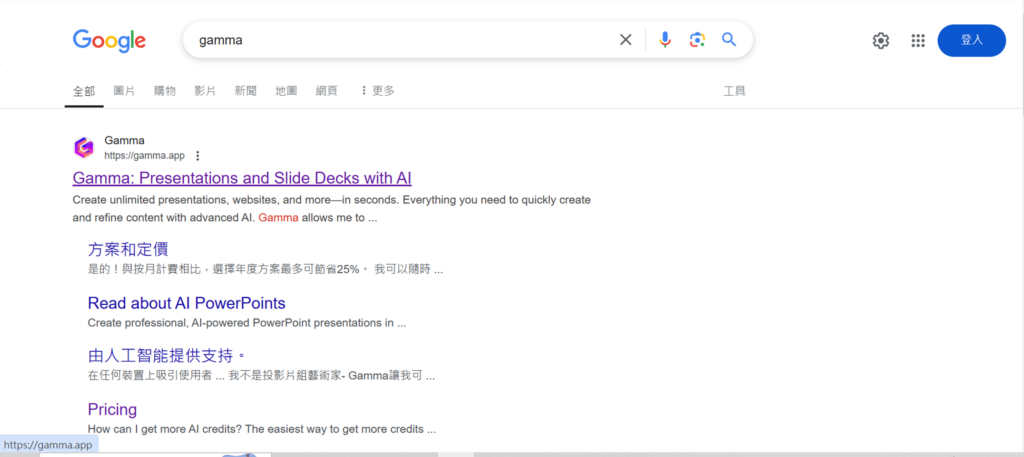The width and height of the screenshot is (1024, 457).
Task: Start voice search with microphone icon
Action: (x=665, y=40)
